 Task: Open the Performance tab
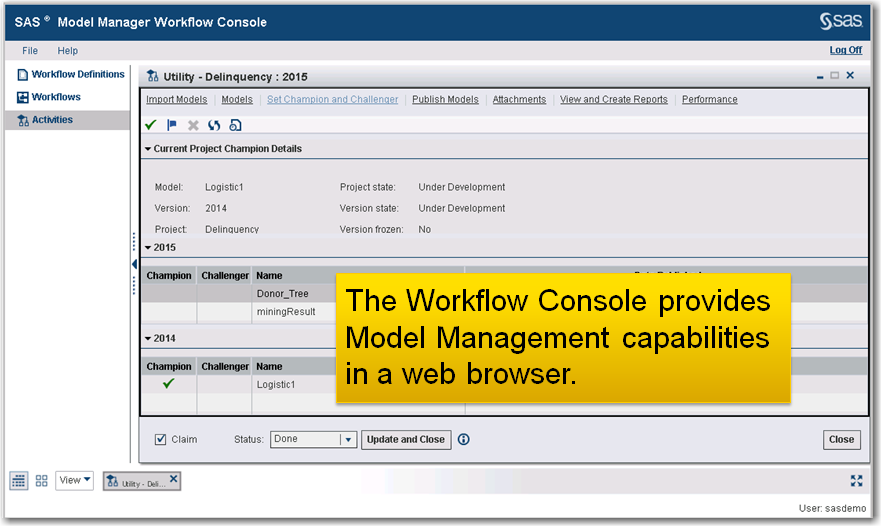click(710, 99)
